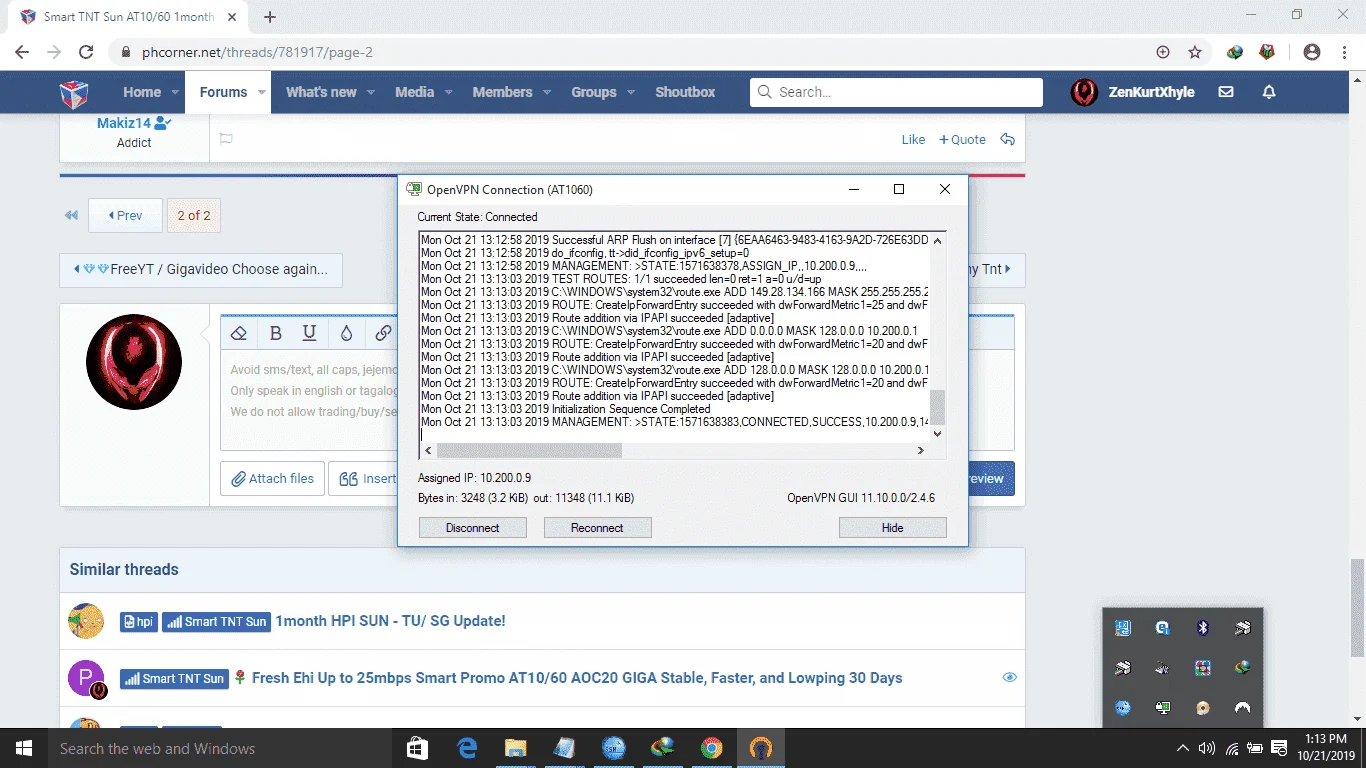
Task: Open the '1month HPI SUN' thread link
Action: click(x=390, y=621)
